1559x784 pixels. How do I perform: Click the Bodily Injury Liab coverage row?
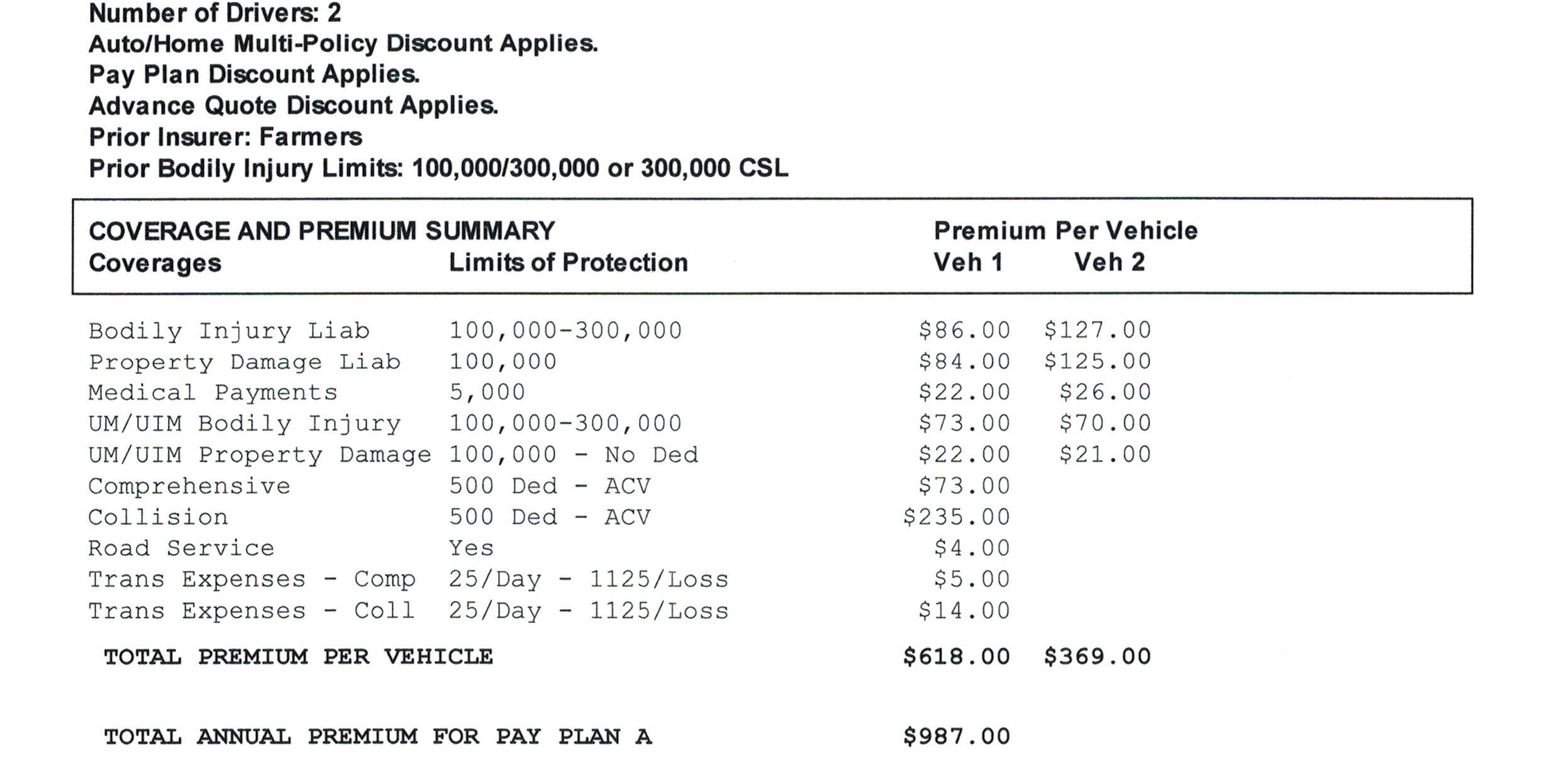[x=619, y=331]
